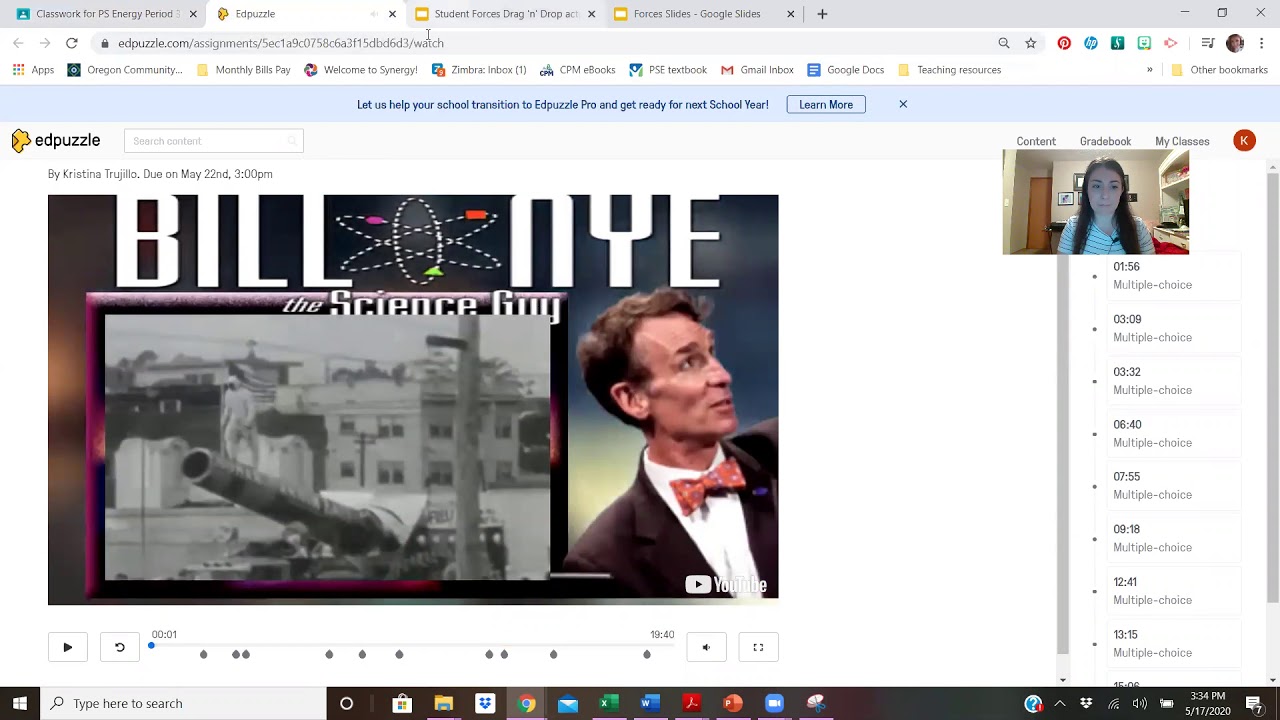Click the Search content field
1280x720 pixels.
[213, 141]
